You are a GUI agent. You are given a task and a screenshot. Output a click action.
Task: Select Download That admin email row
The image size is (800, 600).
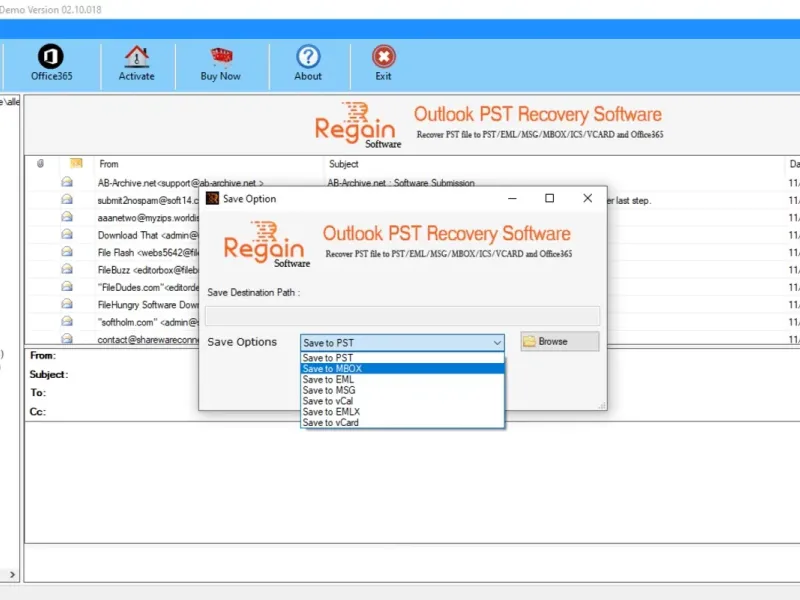[148, 235]
